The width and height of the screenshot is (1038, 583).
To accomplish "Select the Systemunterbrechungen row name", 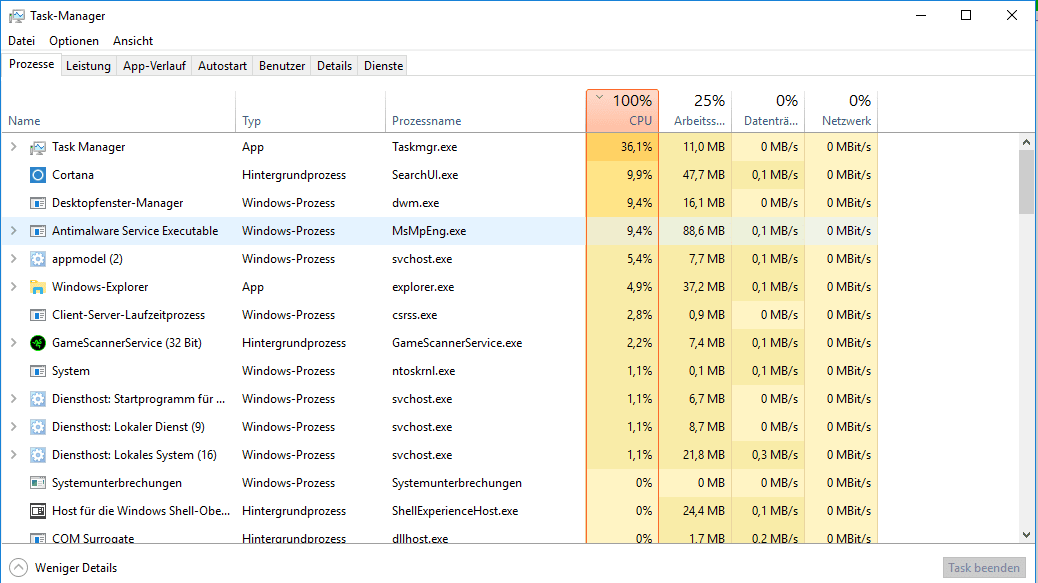I will (x=117, y=483).
